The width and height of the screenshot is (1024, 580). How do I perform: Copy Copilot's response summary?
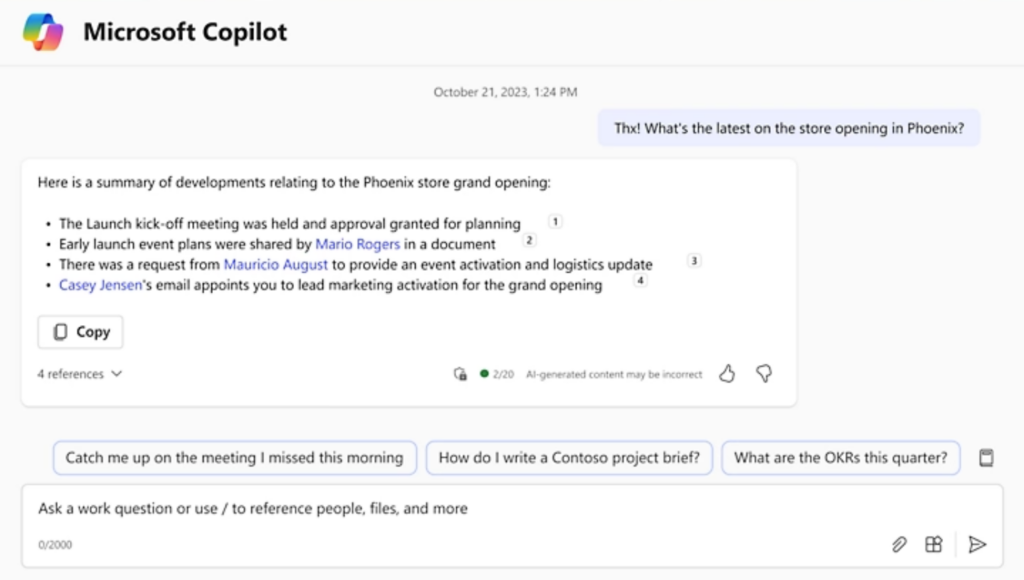point(79,331)
